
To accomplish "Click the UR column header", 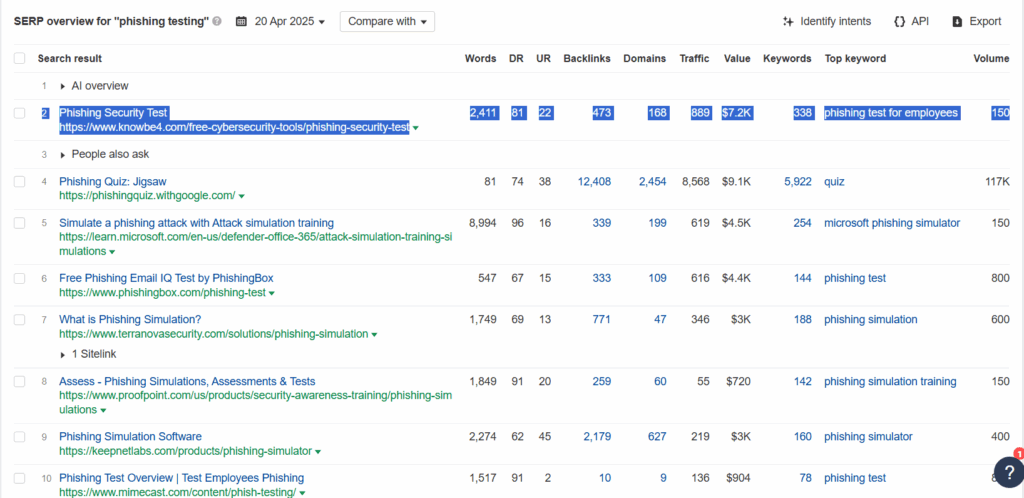I will click(x=543, y=58).
